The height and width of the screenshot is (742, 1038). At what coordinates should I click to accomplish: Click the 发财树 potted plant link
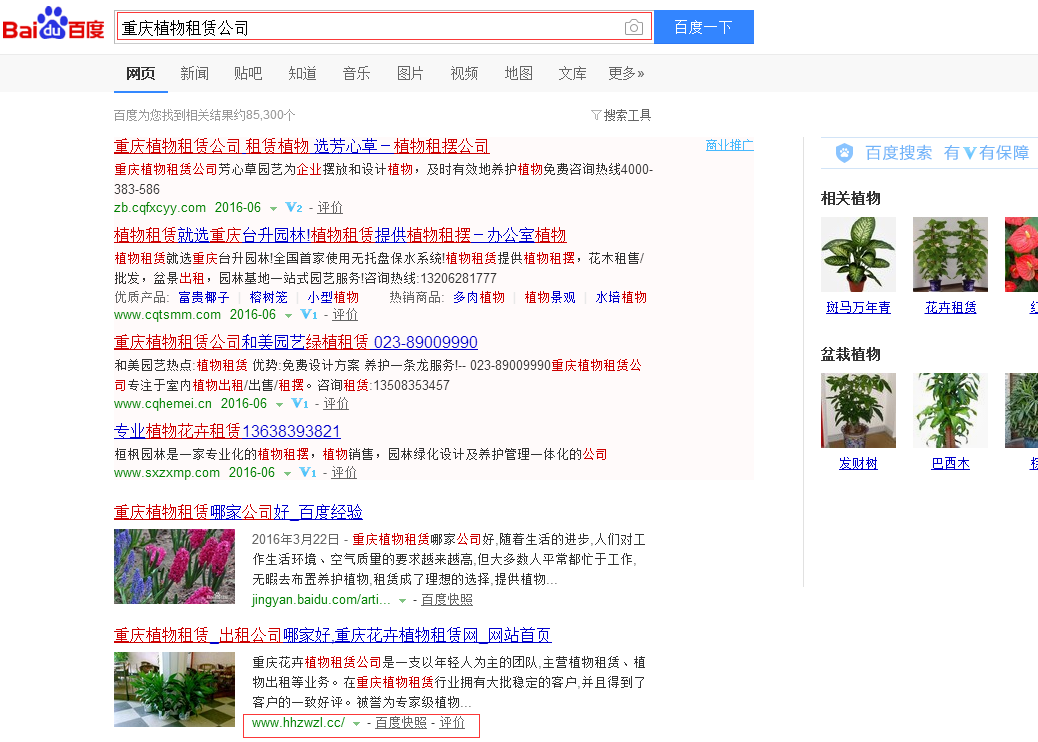click(x=858, y=463)
